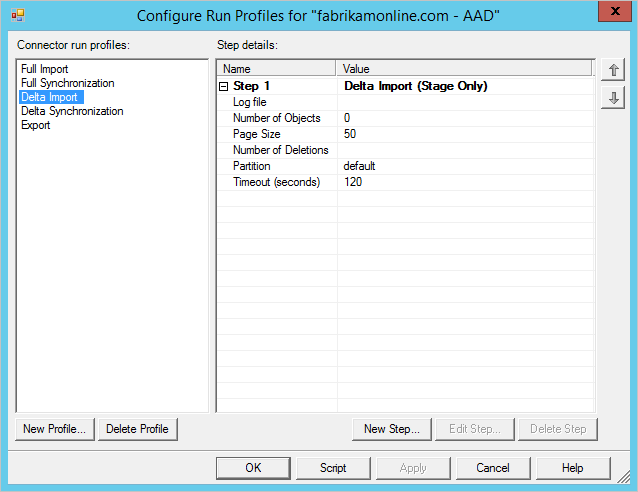
Task: Select the Number of Deletions row
Action: click(x=405, y=150)
